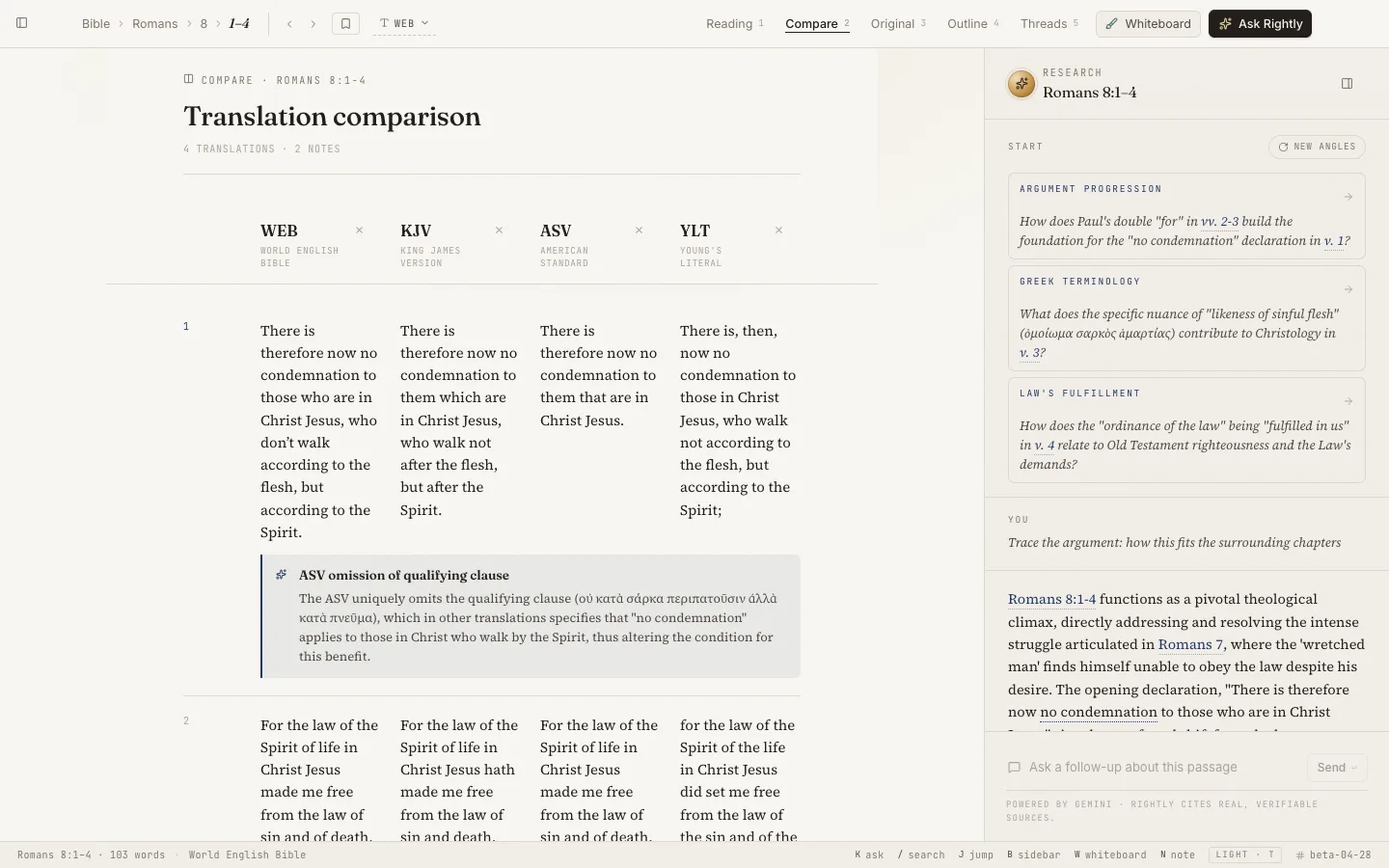The height and width of the screenshot is (868, 1389).
Task: Switch to the Reading tab
Action: tap(735, 23)
